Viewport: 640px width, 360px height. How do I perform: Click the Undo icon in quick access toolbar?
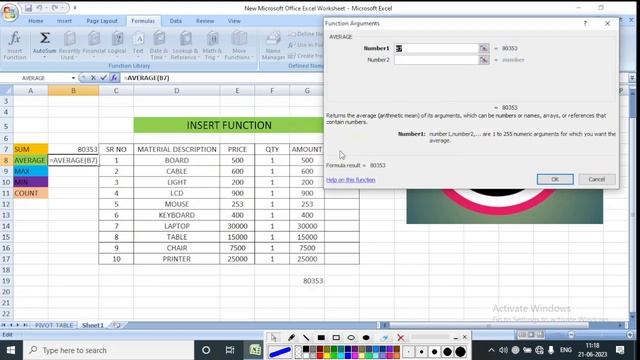(40, 8)
